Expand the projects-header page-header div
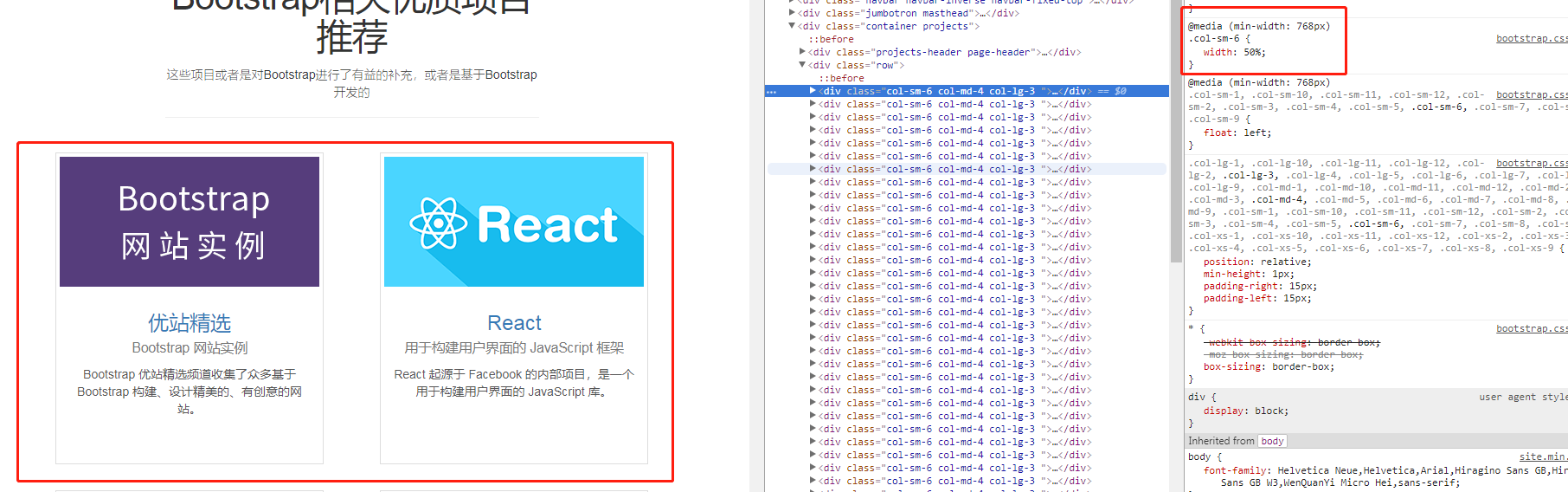This screenshot has height=492, width=1568. tap(802, 52)
